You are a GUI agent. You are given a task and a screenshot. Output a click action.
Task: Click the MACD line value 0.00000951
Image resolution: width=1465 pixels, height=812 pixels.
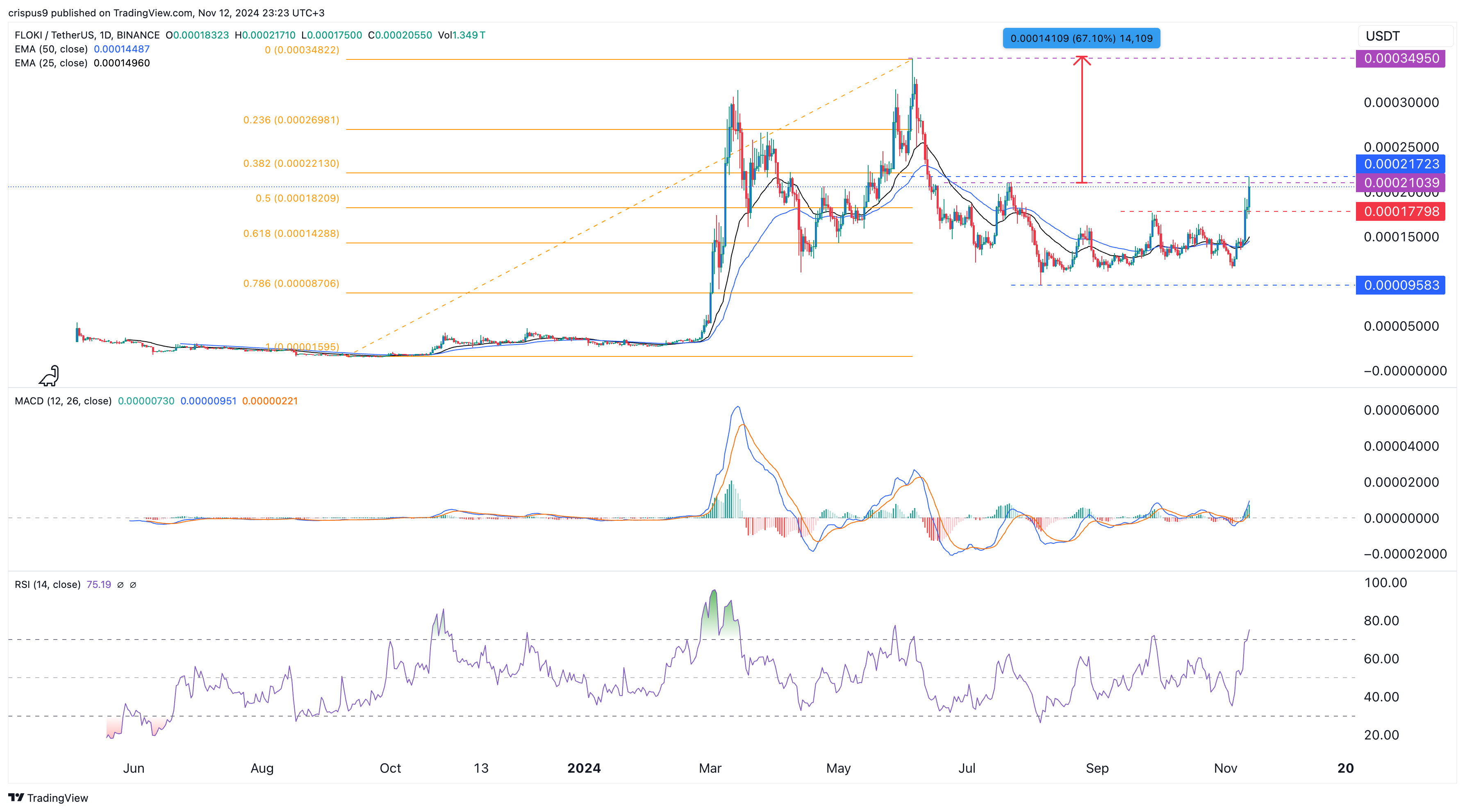pyautogui.click(x=208, y=401)
